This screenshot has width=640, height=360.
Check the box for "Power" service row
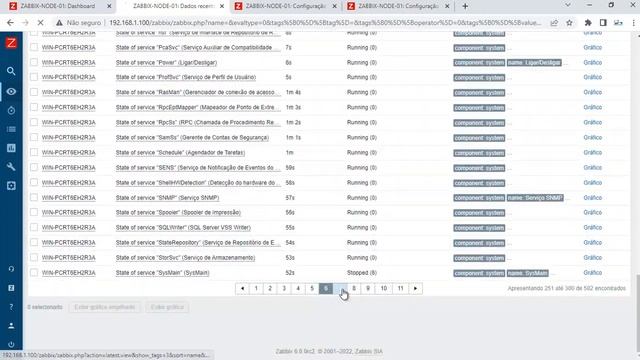(34, 62)
